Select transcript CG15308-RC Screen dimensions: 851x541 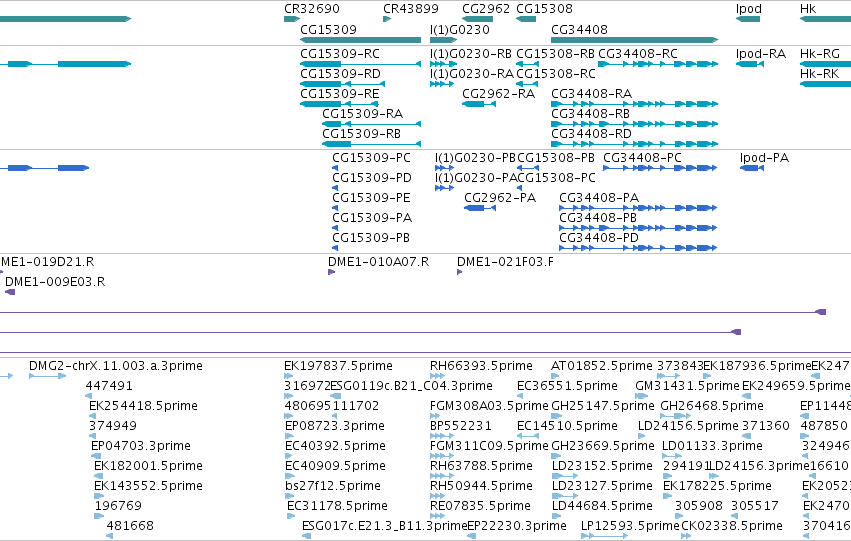pyautogui.click(x=527, y=84)
